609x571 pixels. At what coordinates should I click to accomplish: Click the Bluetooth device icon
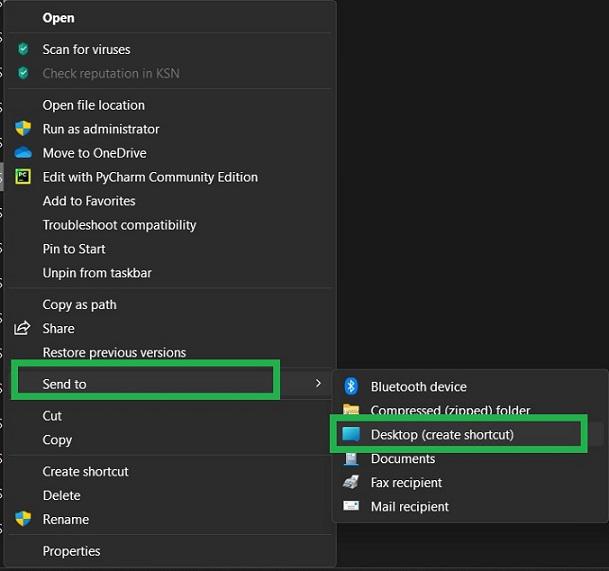351,386
